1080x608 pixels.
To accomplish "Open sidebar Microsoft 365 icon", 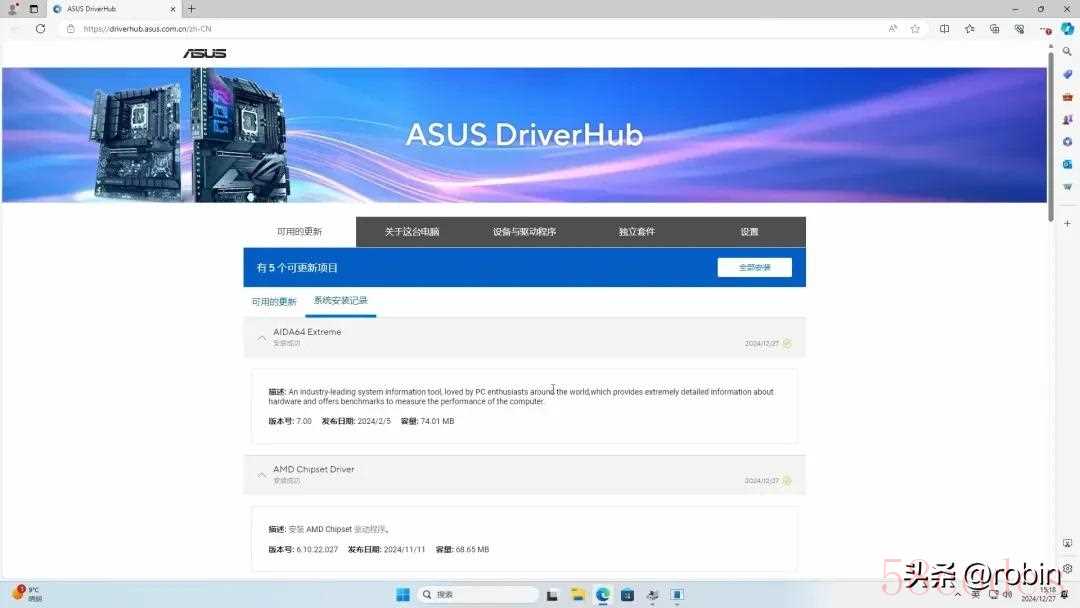I will [x=1067, y=142].
